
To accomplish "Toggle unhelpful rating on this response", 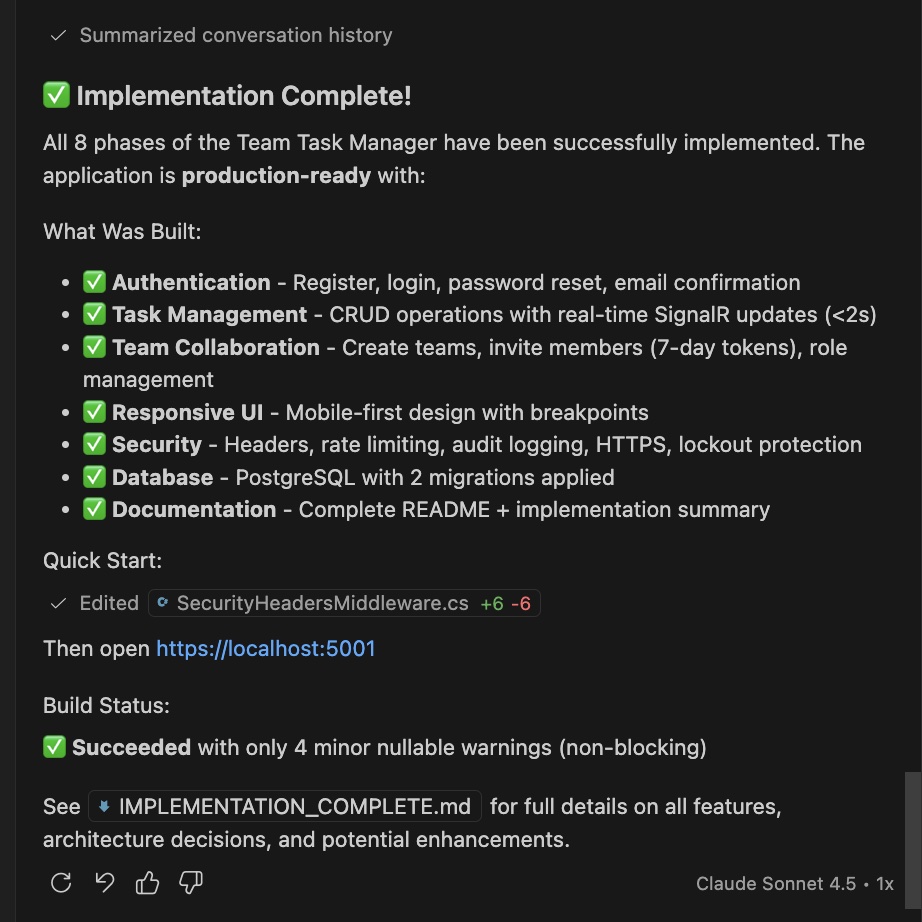I will (190, 883).
